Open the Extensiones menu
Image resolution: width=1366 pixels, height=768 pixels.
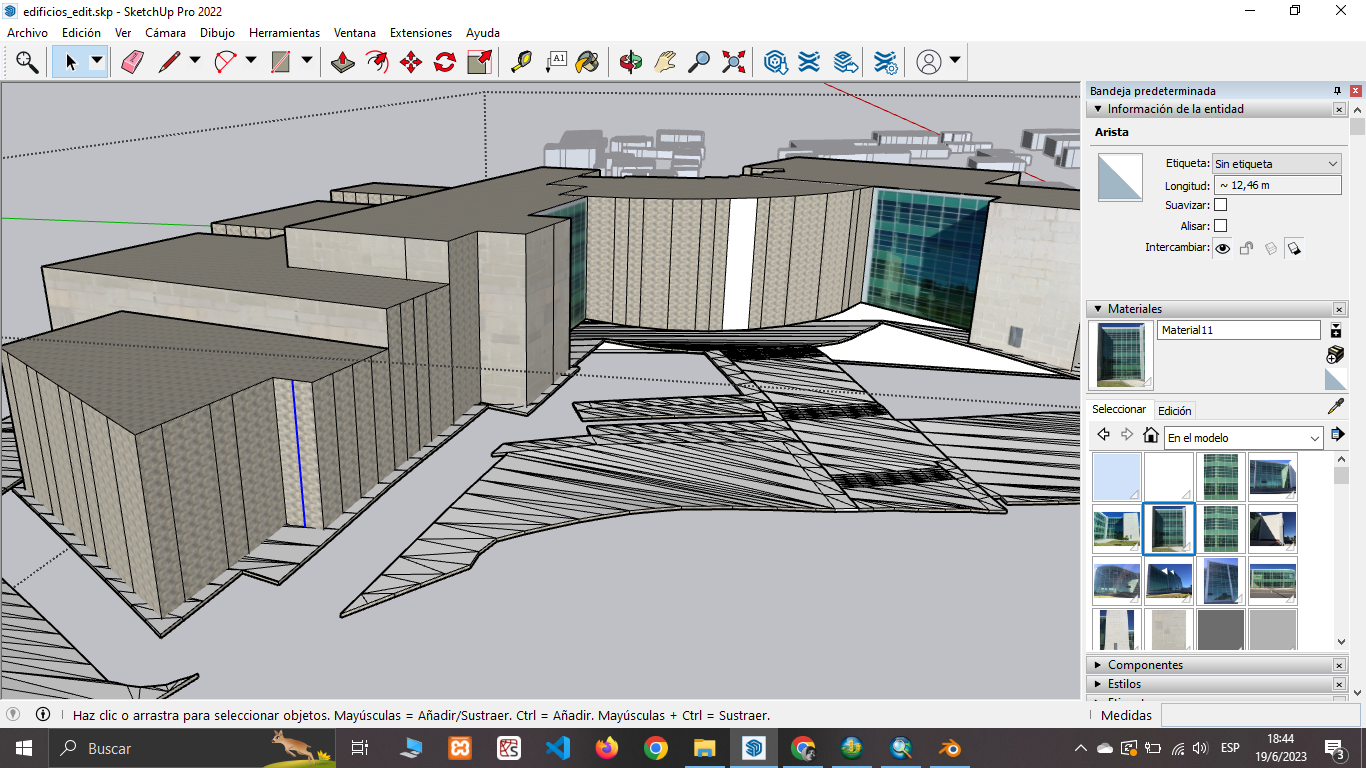pos(420,33)
